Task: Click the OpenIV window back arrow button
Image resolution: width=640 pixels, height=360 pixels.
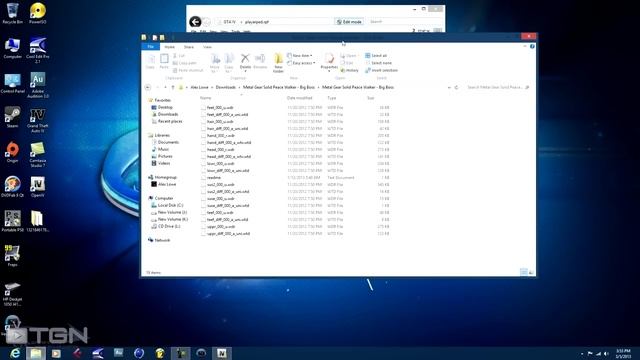Action: [x=195, y=22]
